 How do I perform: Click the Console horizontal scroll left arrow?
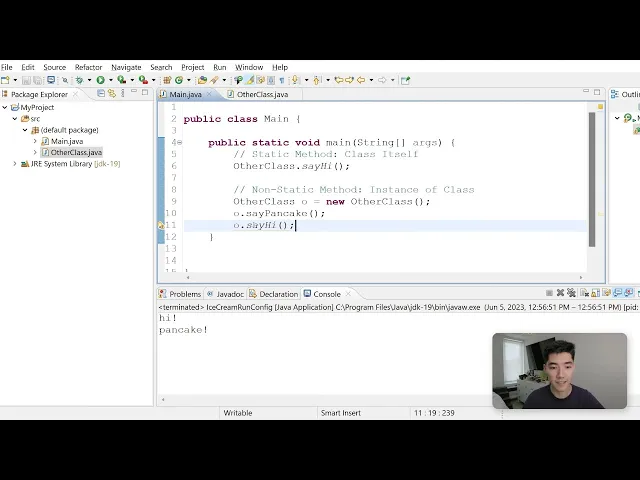[163, 400]
